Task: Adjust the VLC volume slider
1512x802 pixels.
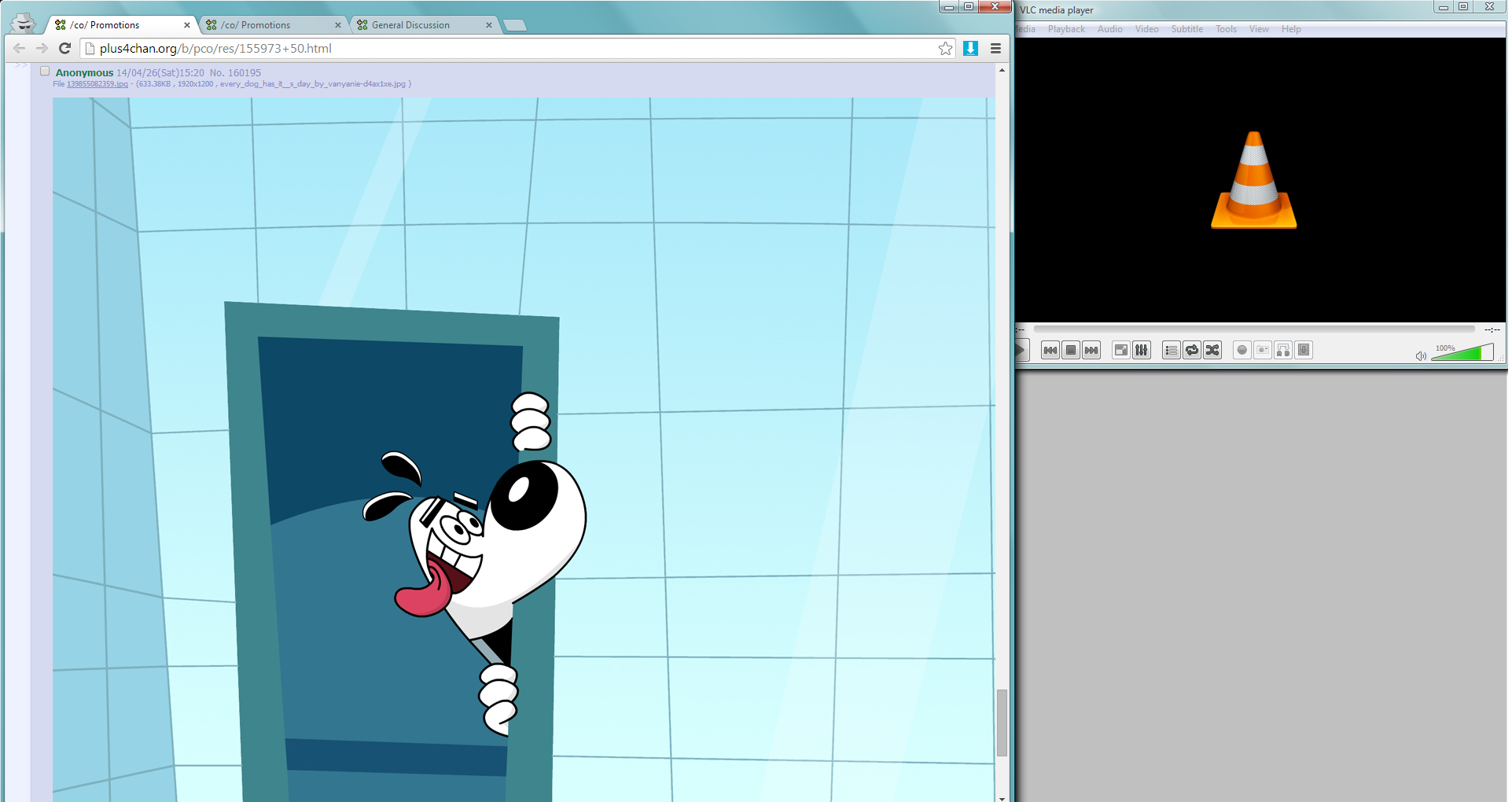Action: coord(1462,354)
